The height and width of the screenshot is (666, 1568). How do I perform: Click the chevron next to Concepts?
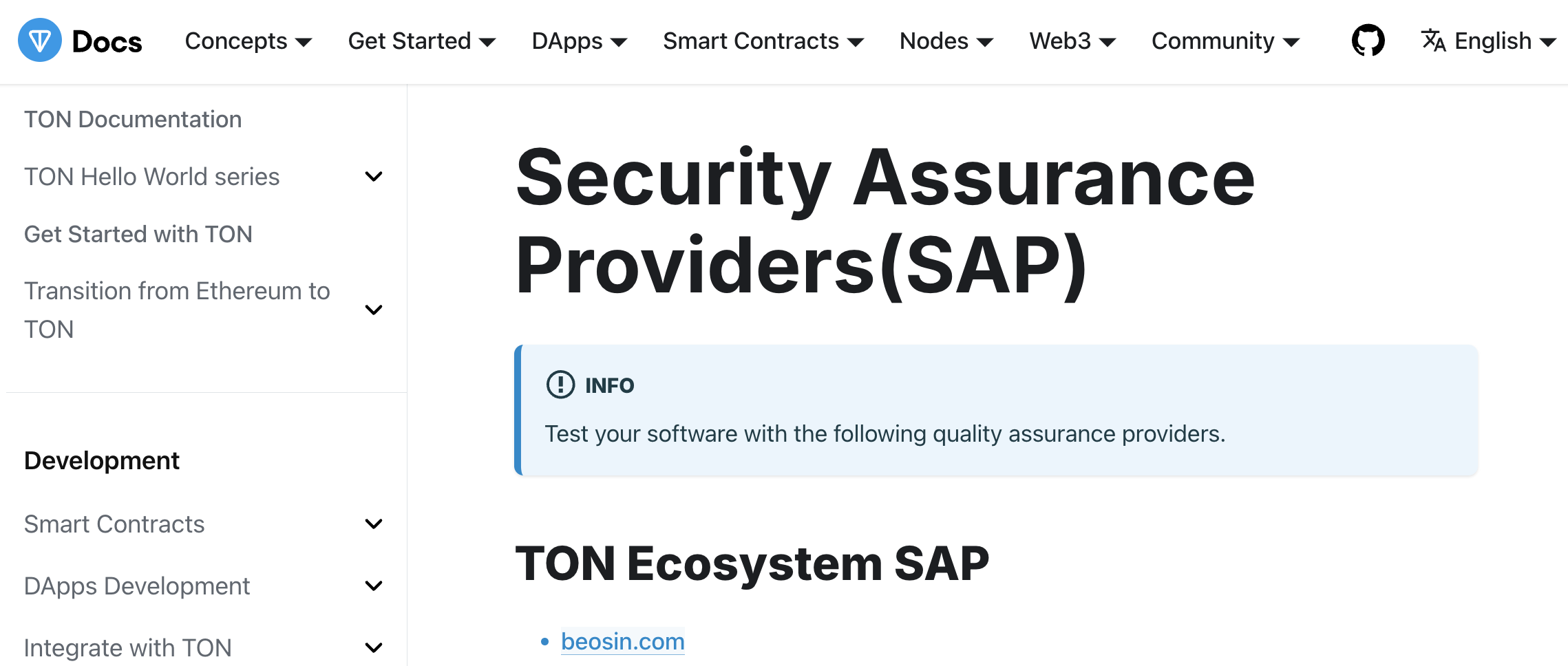(x=305, y=42)
